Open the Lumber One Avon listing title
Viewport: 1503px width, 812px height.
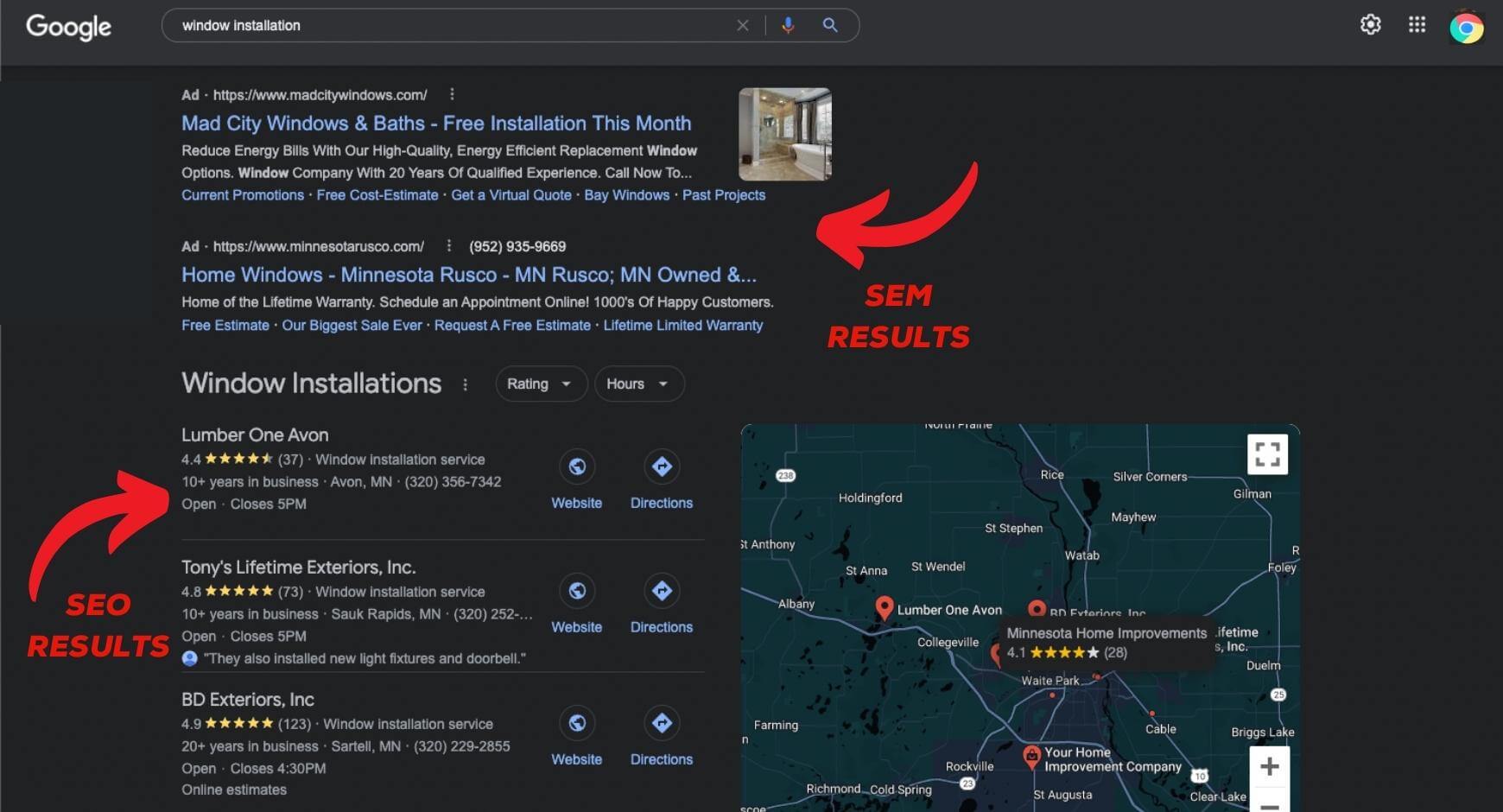coord(255,435)
